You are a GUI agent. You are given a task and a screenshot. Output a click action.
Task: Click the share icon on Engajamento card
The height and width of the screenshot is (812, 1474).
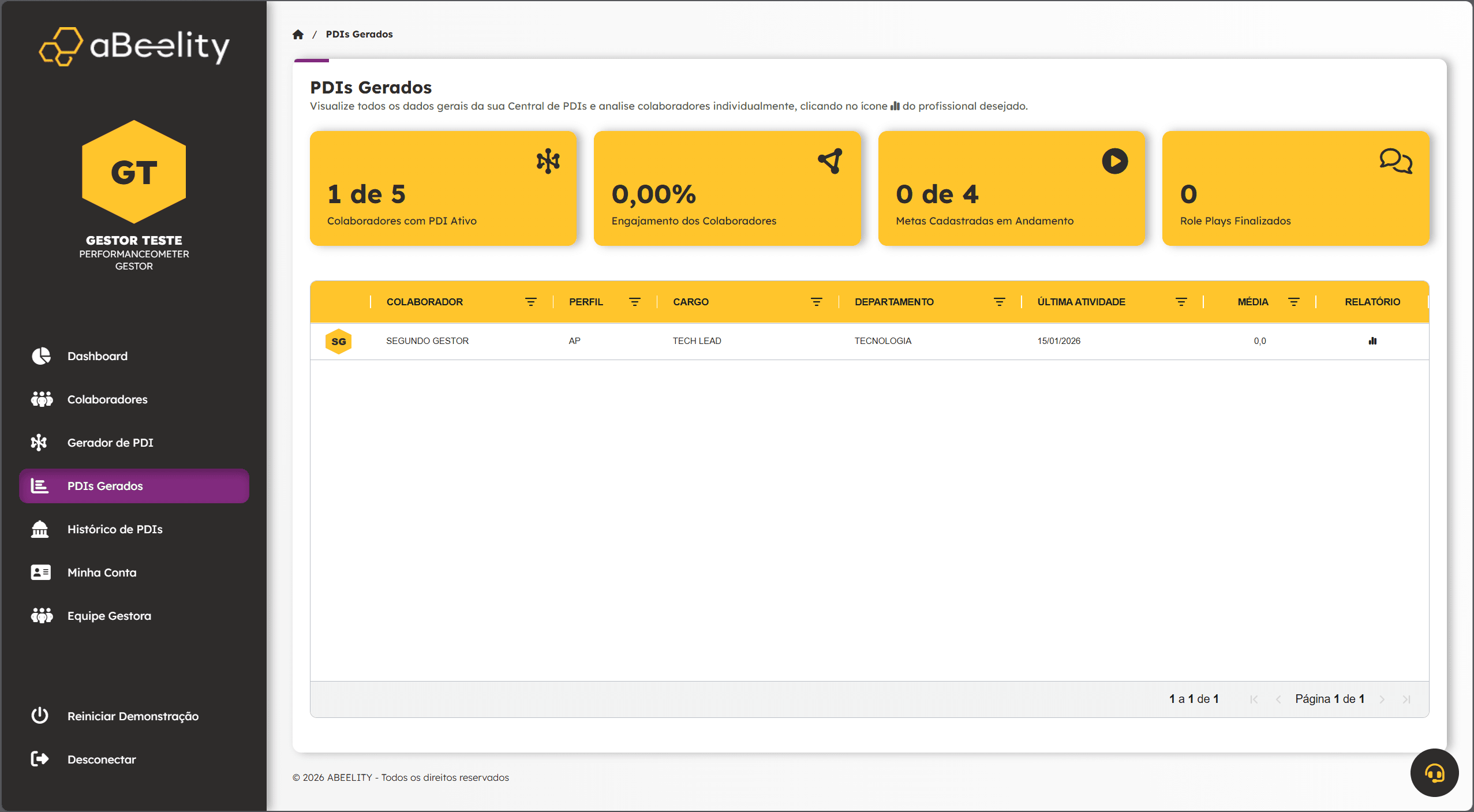point(830,161)
